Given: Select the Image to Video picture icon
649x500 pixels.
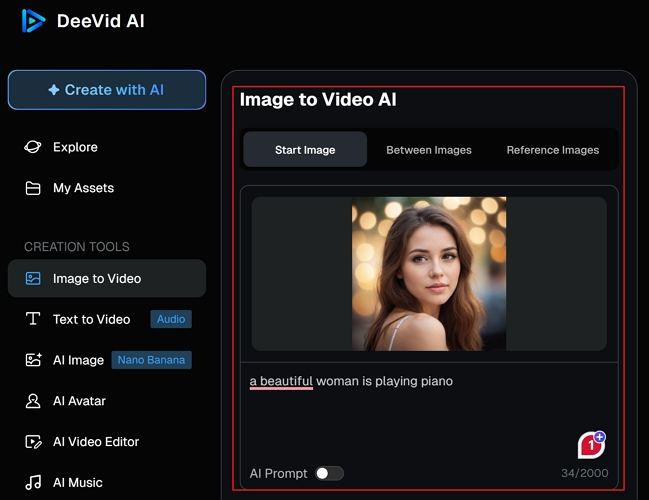Looking at the screenshot, I should pyautogui.click(x=33, y=279).
